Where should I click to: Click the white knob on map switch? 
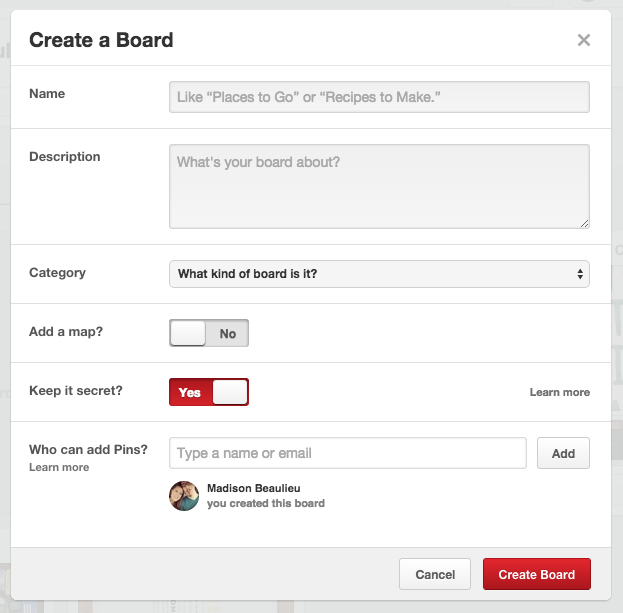coord(188,333)
